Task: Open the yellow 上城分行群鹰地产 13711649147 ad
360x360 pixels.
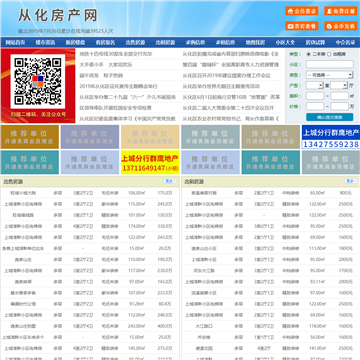Action: pyautogui.click(x=150, y=162)
